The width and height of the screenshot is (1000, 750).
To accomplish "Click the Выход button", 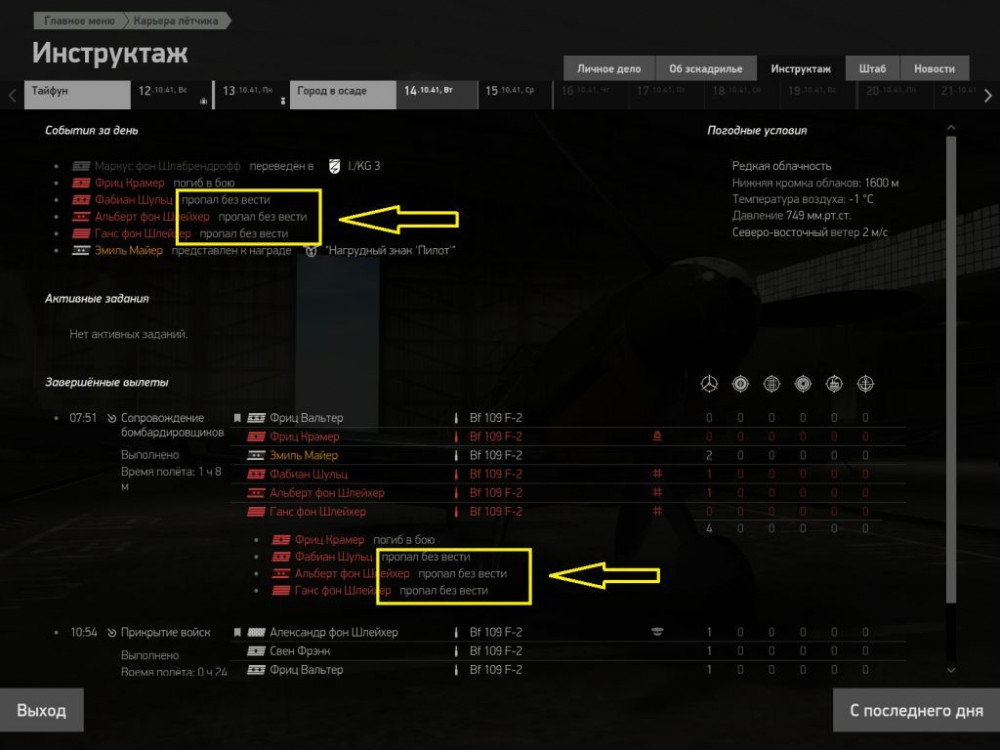I will 41,710.
